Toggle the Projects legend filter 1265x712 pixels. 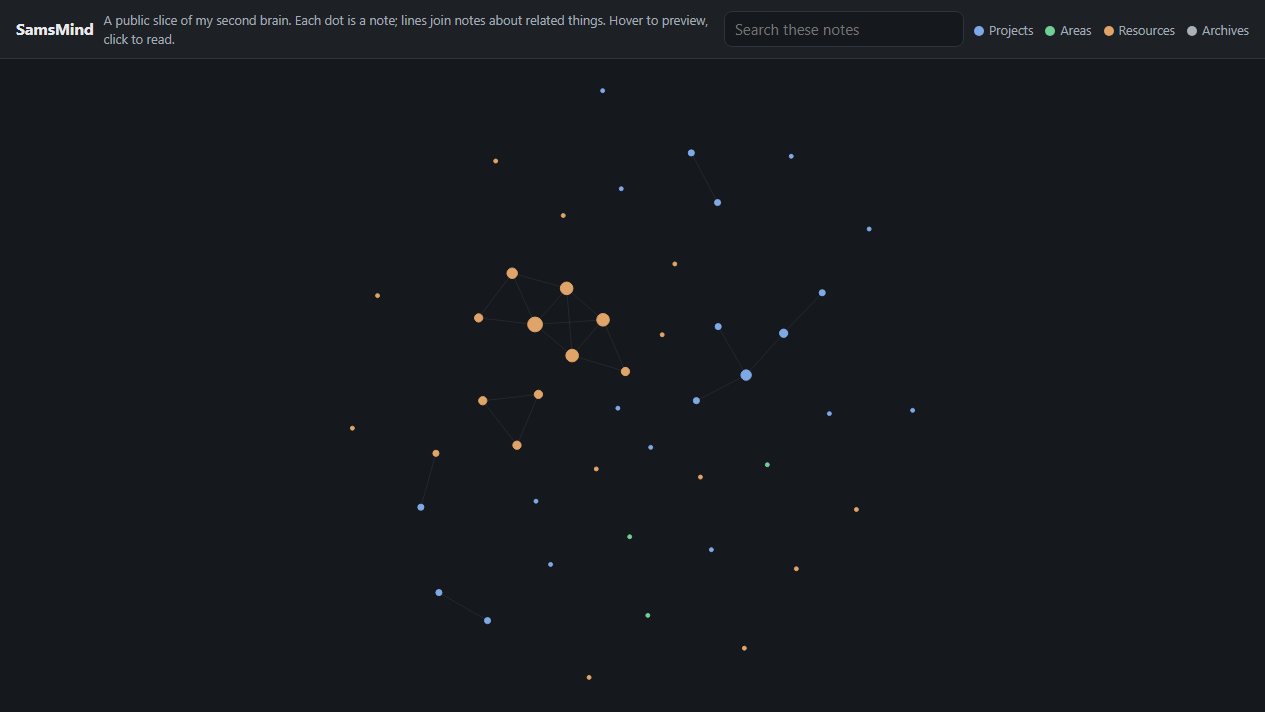click(x=1004, y=31)
